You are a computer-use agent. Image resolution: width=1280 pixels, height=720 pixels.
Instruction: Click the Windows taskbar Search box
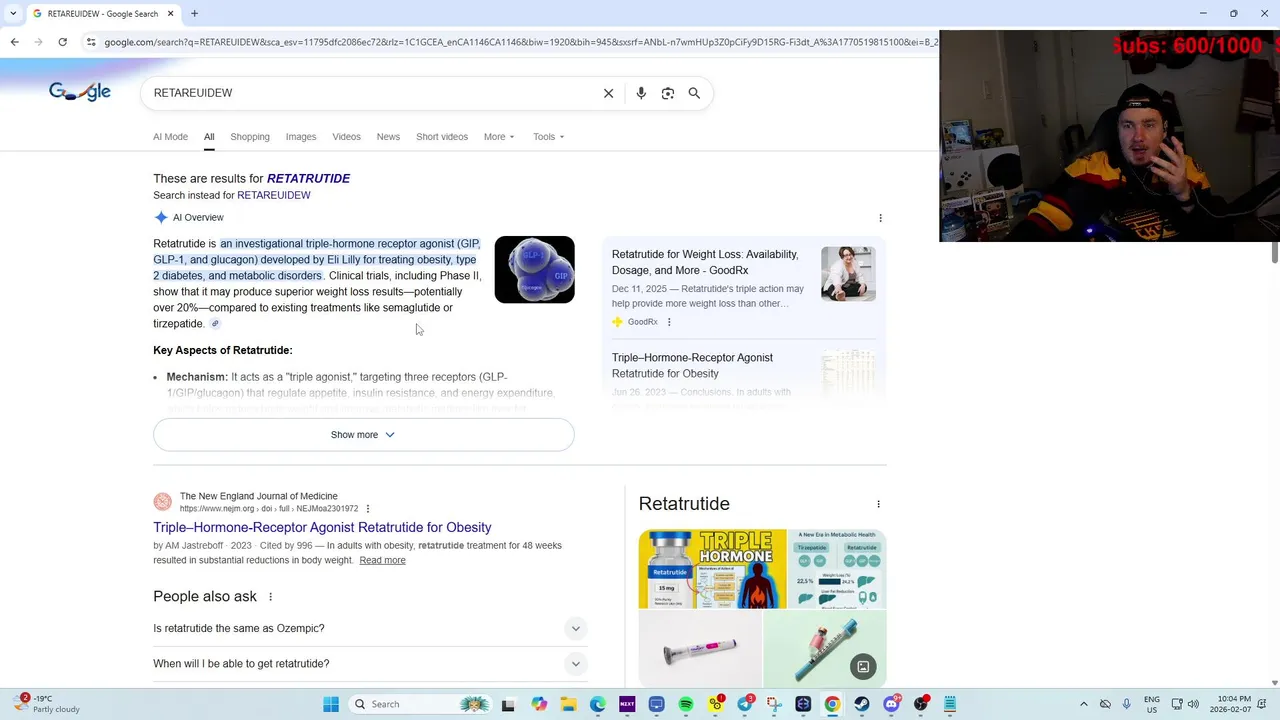tap(420, 704)
